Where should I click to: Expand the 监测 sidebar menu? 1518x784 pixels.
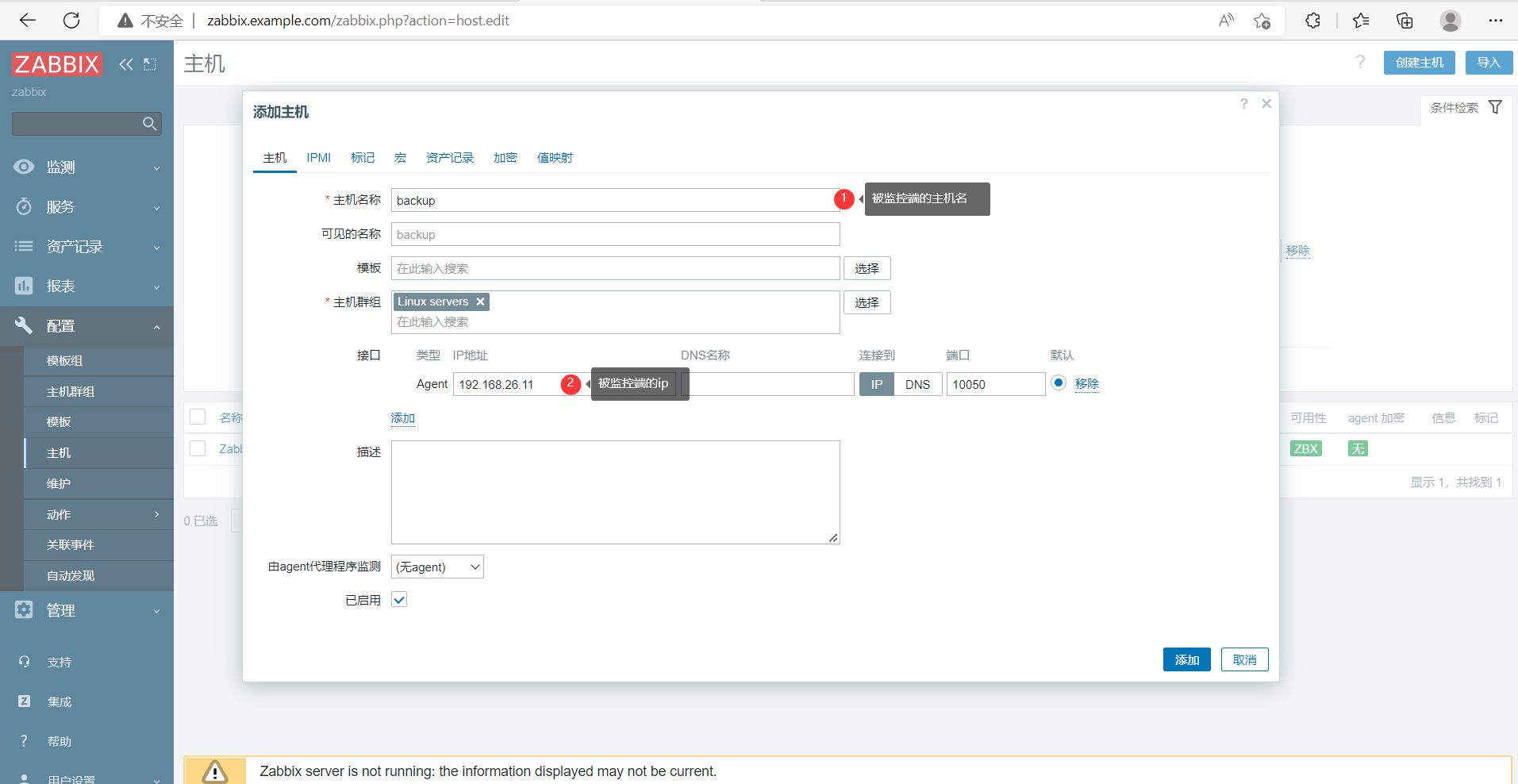tap(87, 167)
